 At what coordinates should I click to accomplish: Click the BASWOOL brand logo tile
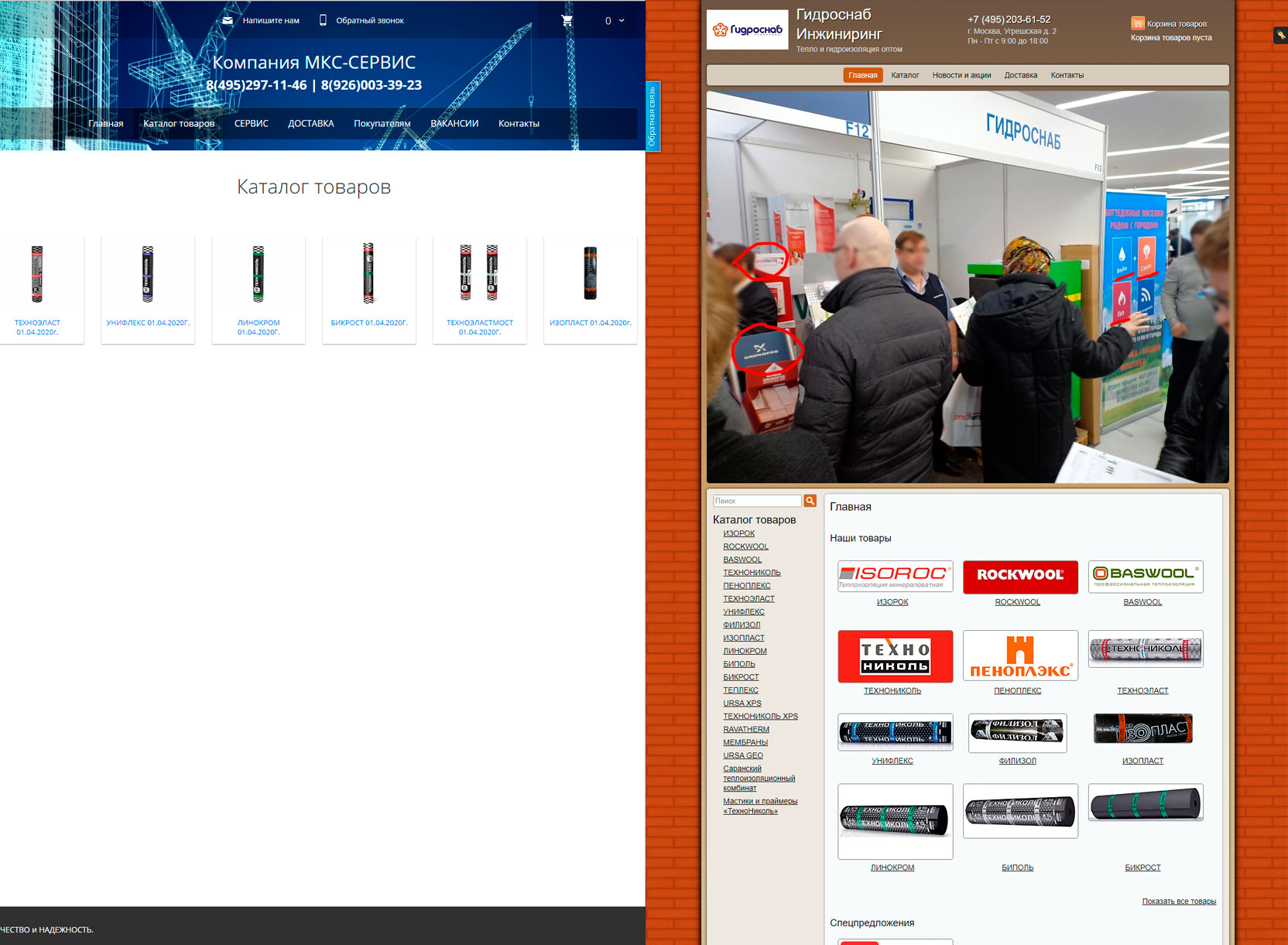coord(1146,577)
